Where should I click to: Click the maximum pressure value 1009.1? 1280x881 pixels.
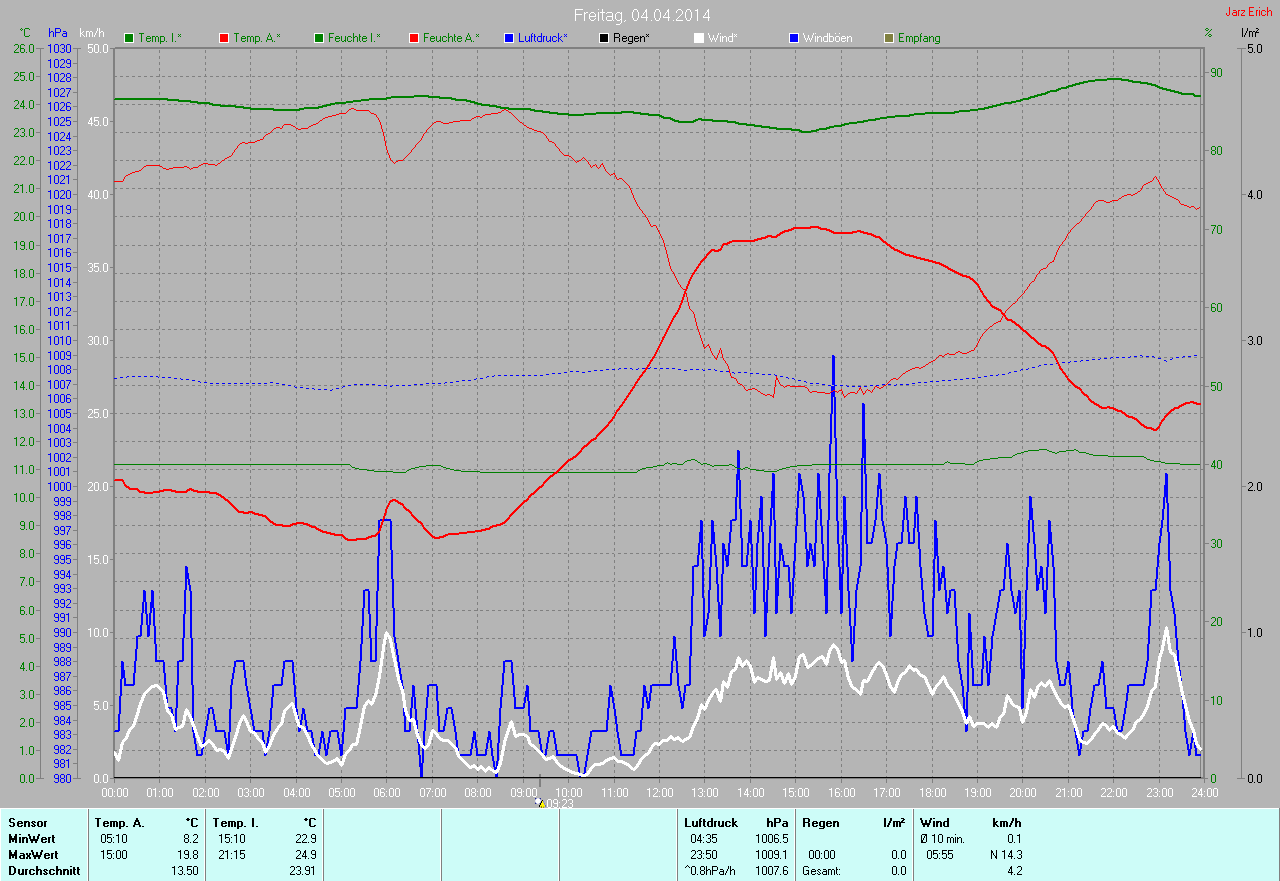pyautogui.click(x=771, y=855)
